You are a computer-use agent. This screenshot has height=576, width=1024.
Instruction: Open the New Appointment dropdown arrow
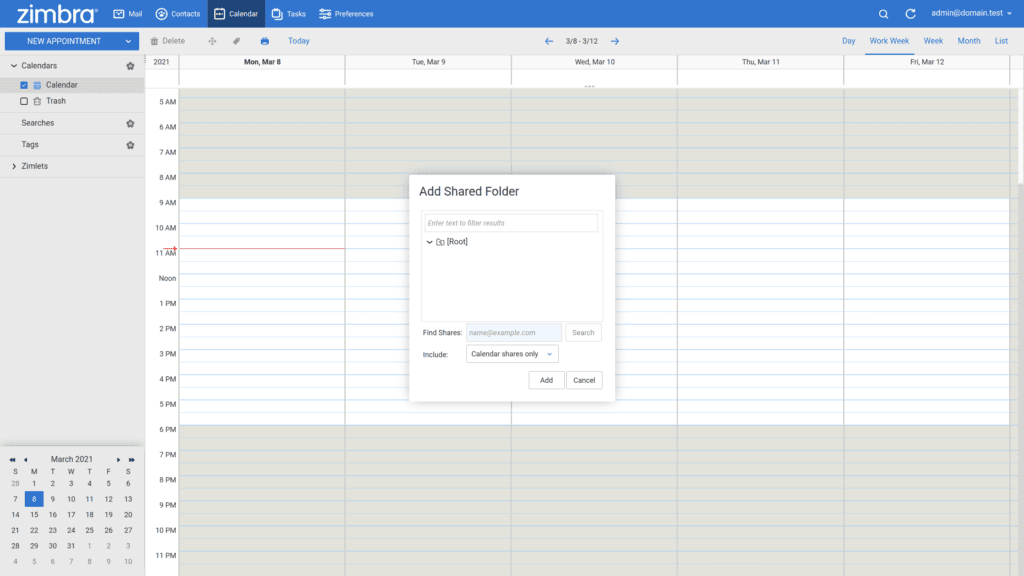[129, 41]
